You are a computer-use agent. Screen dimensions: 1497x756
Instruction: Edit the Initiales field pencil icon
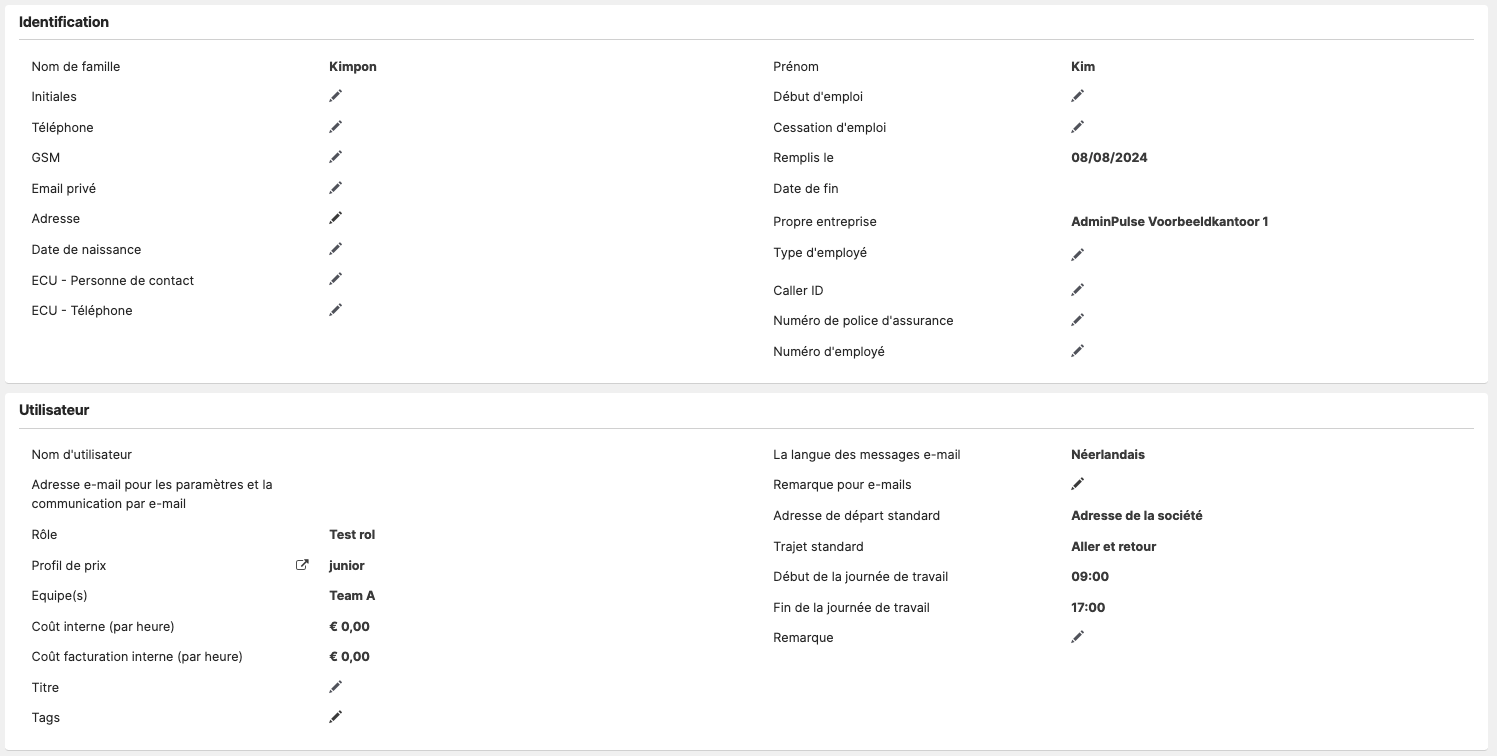336,96
